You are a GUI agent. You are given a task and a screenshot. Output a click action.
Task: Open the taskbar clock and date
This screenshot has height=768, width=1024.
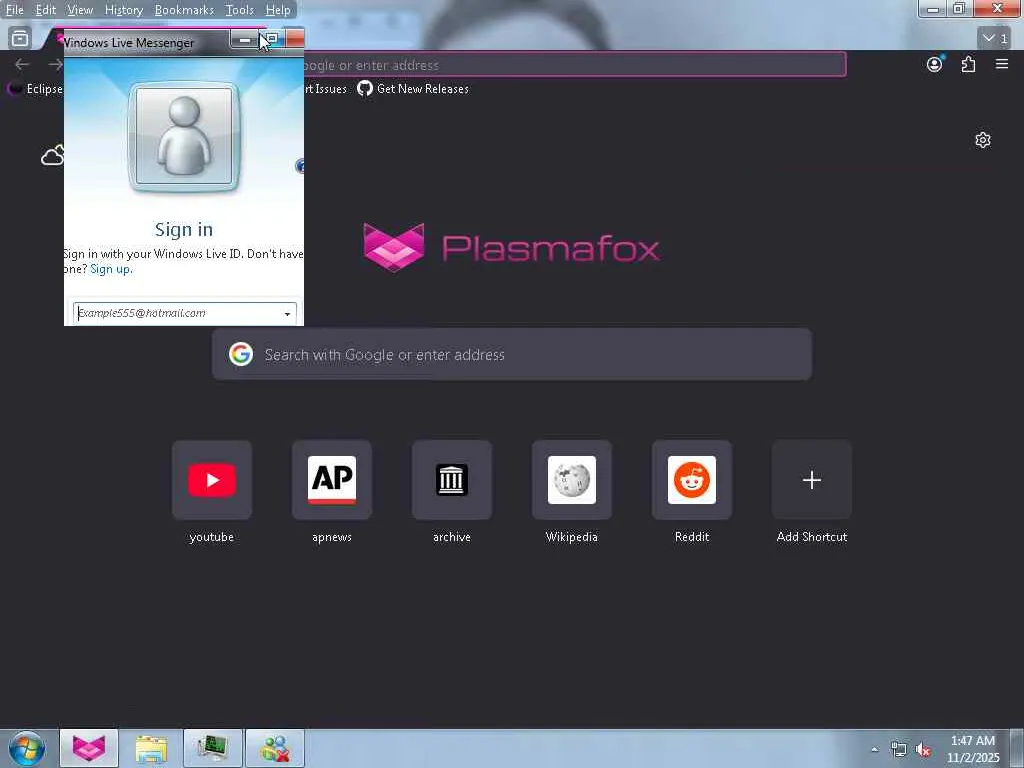click(x=973, y=749)
